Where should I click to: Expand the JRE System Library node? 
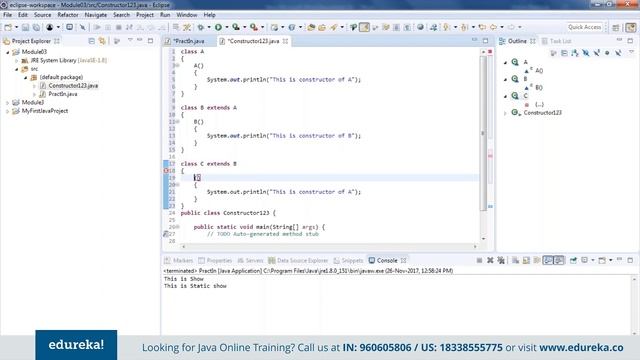(17, 61)
